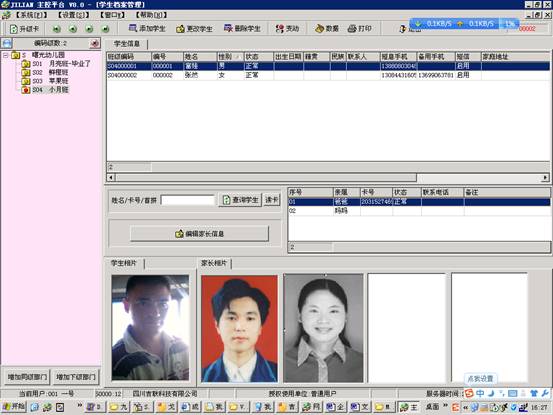This screenshot has width=553, height=415.
Task: Click phone number 13699063781 cell
Action: (436, 75)
